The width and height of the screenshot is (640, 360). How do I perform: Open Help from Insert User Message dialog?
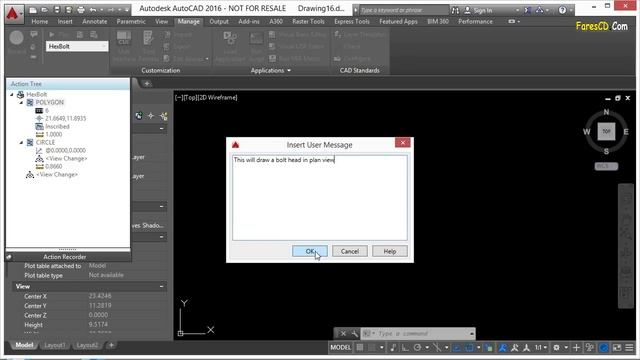tap(390, 251)
